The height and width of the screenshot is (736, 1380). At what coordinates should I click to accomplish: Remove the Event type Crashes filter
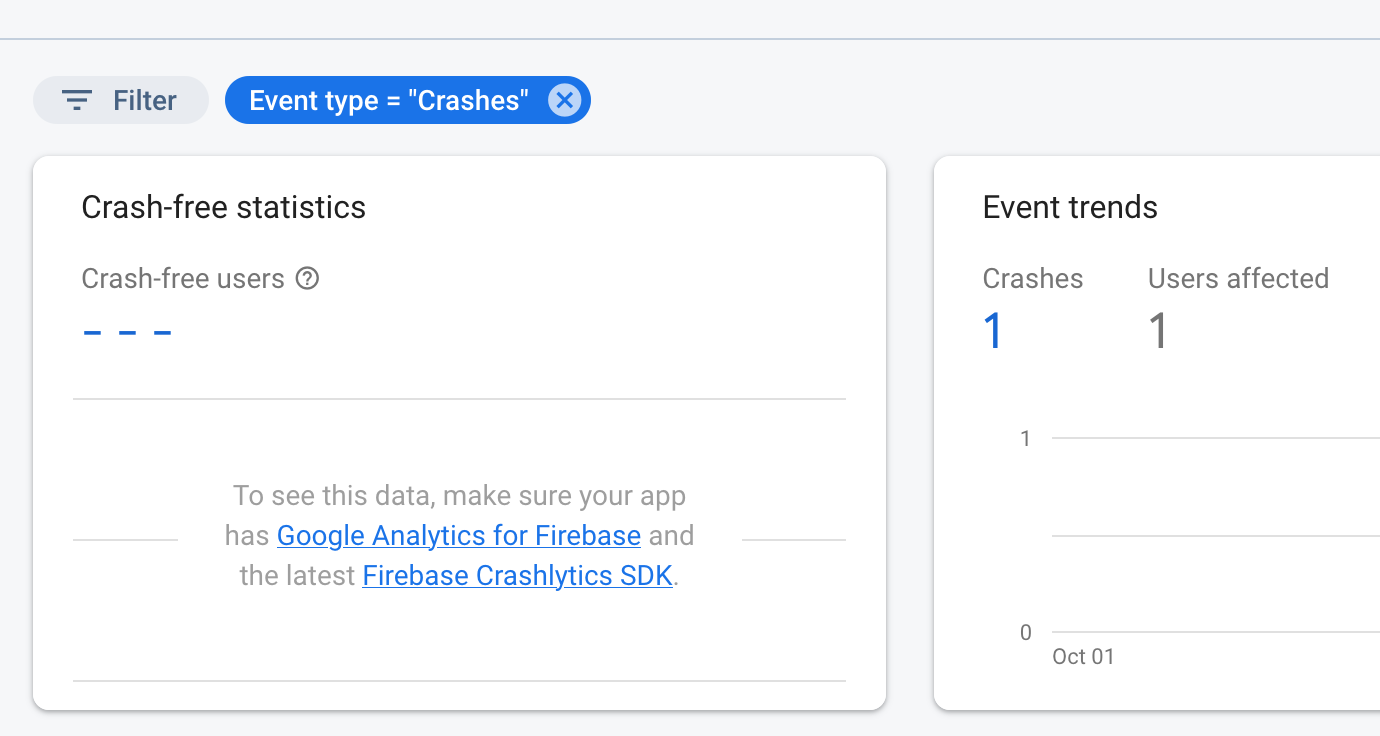point(565,100)
